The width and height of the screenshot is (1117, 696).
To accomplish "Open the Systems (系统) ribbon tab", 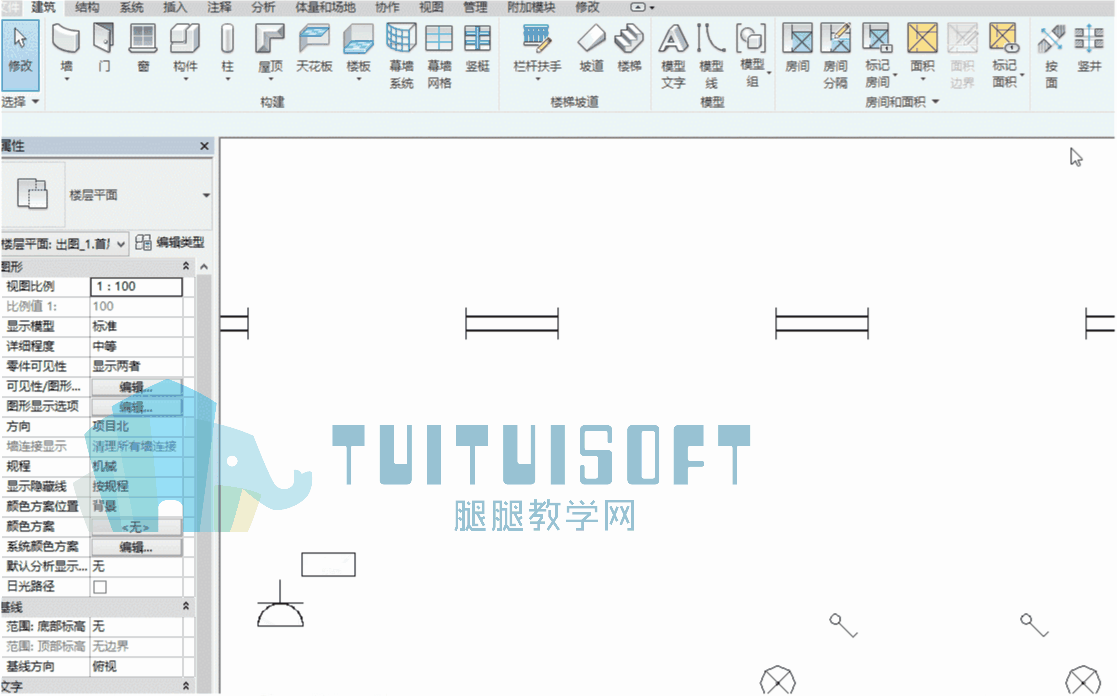I will [x=131, y=7].
